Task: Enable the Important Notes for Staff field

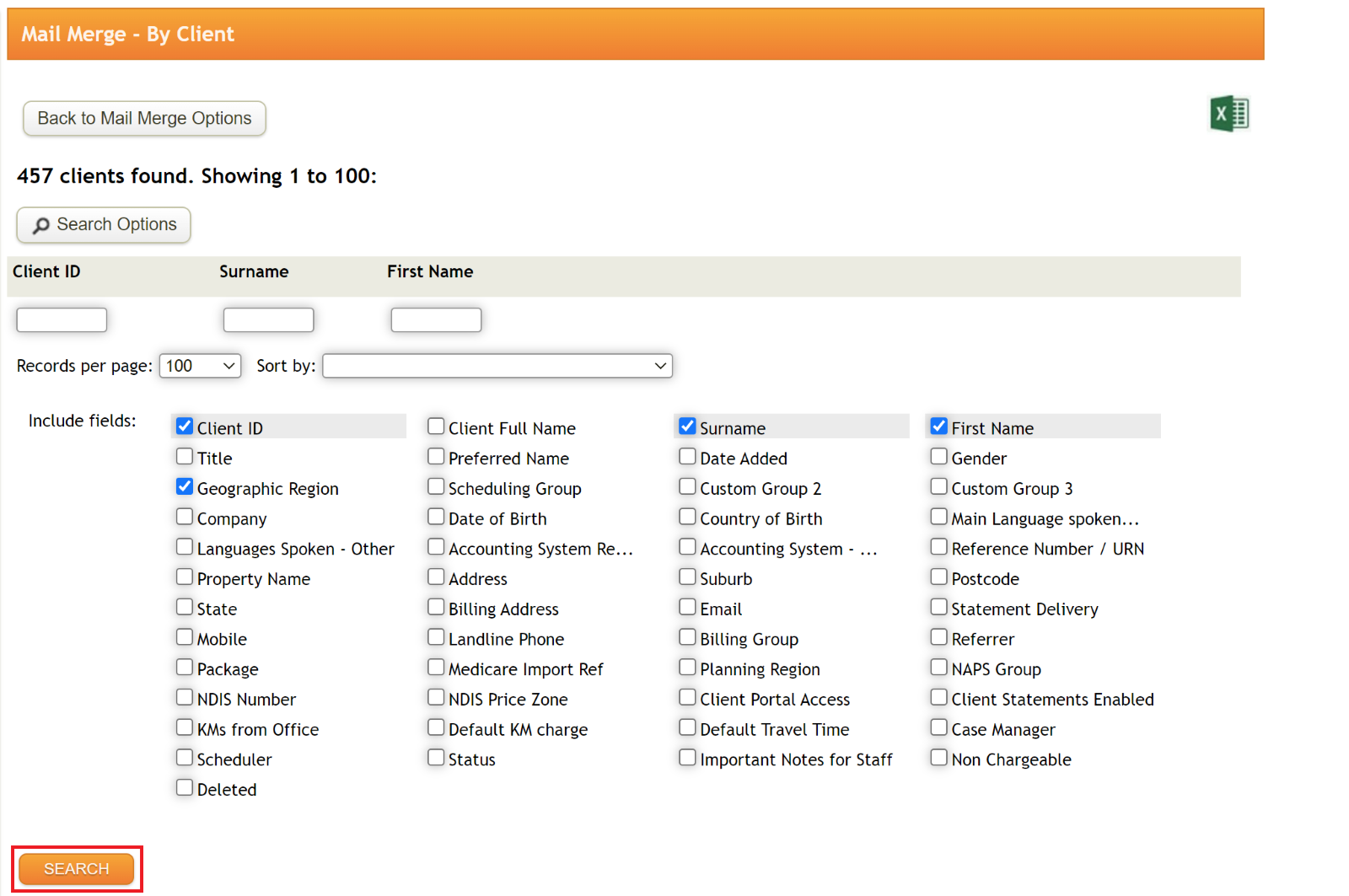Action: [x=688, y=757]
